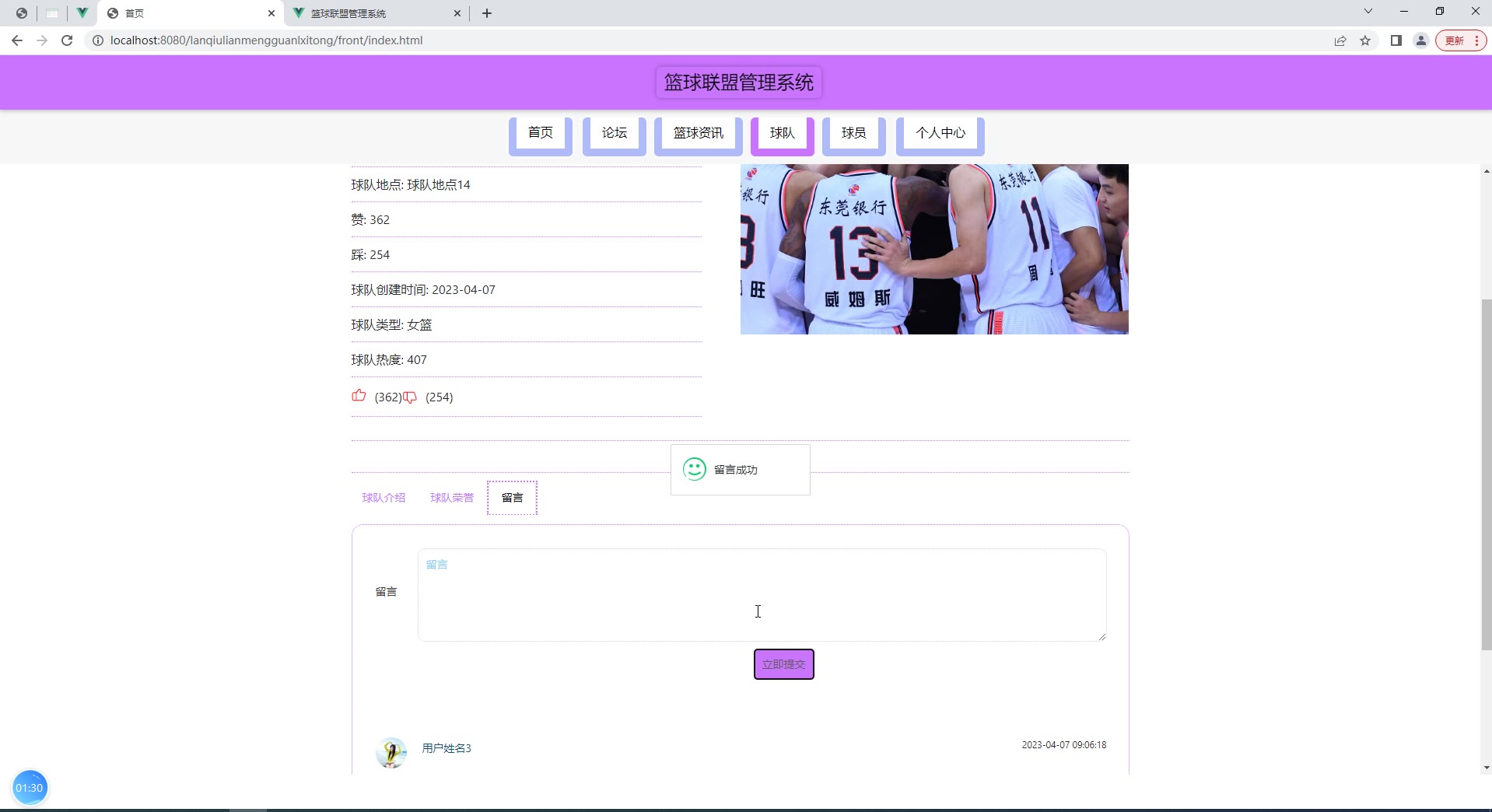Image resolution: width=1492 pixels, height=812 pixels.
Task: Bookmark the page with the star icon
Action: click(1365, 40)
